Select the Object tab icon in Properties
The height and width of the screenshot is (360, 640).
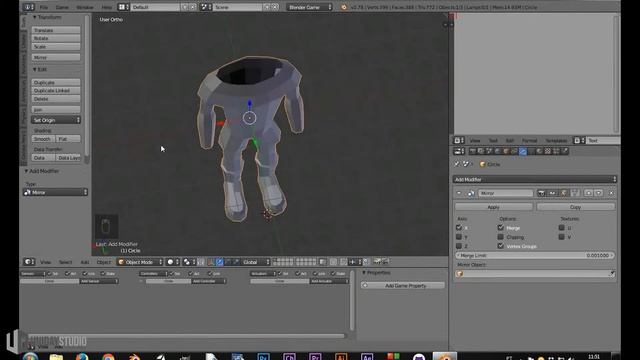[x=506, y=151]
